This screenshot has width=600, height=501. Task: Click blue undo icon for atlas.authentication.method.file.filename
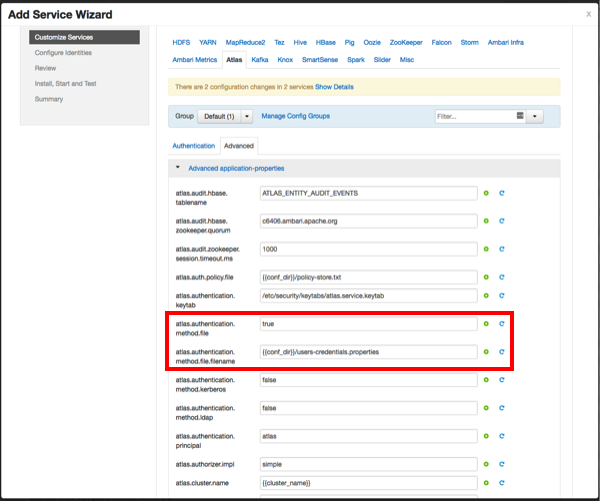pyautogui.click(x=501, y=351)
